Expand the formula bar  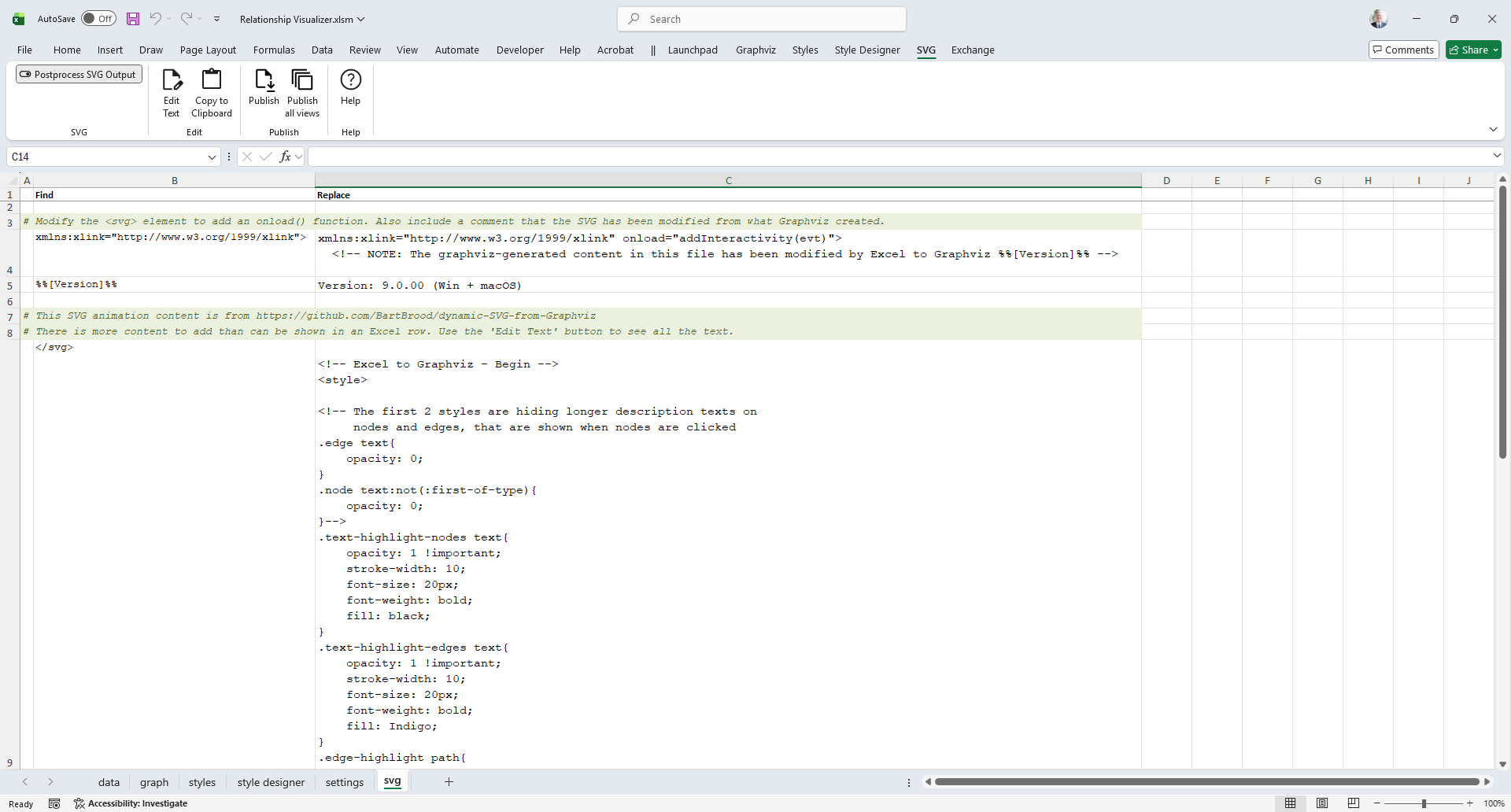pos(1497,157)
